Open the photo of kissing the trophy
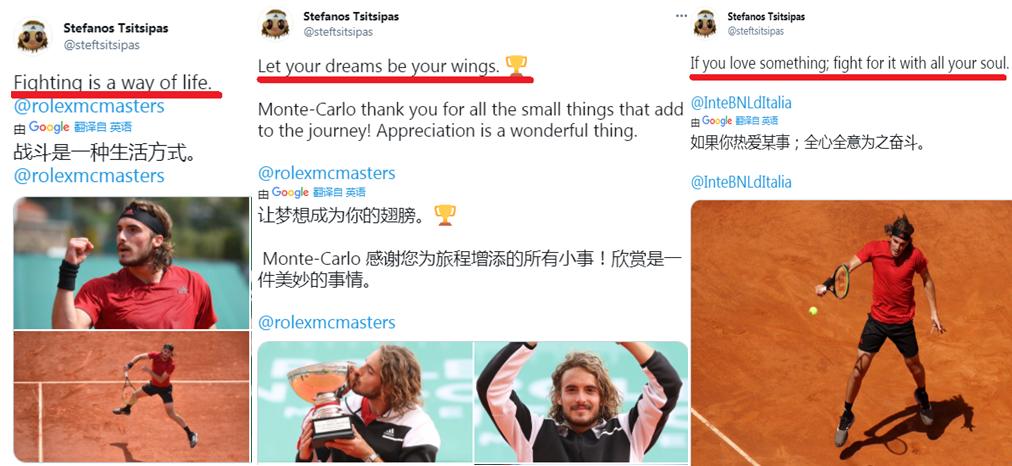This screenshot has height=466, width=1012. (365, 401)
